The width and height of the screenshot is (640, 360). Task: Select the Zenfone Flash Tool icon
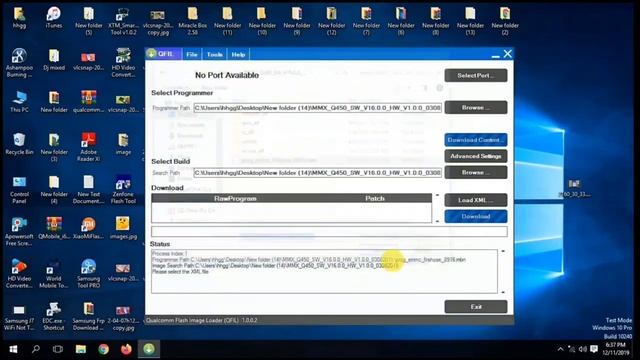(x=123, y=190)
